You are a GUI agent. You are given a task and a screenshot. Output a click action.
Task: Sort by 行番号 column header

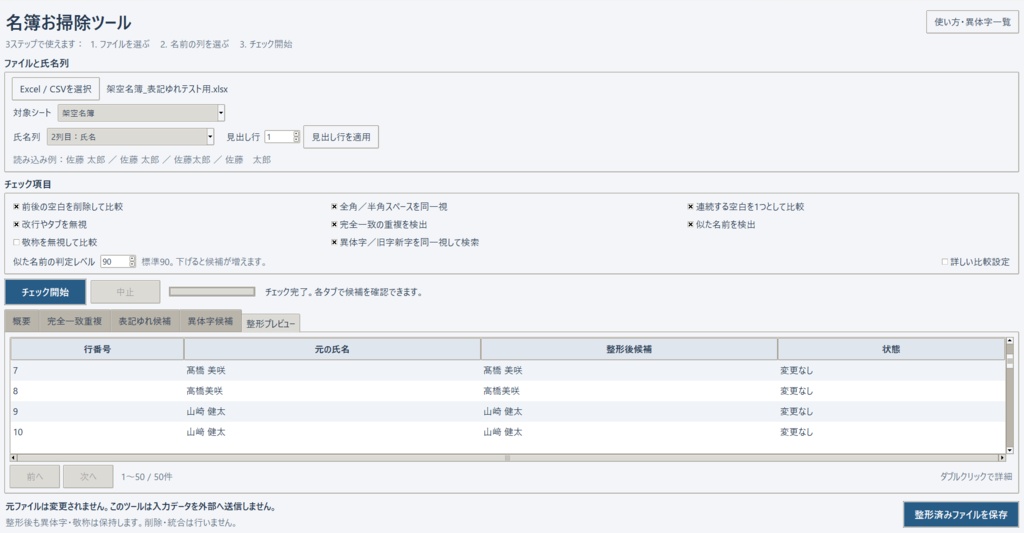pos(97,349)
